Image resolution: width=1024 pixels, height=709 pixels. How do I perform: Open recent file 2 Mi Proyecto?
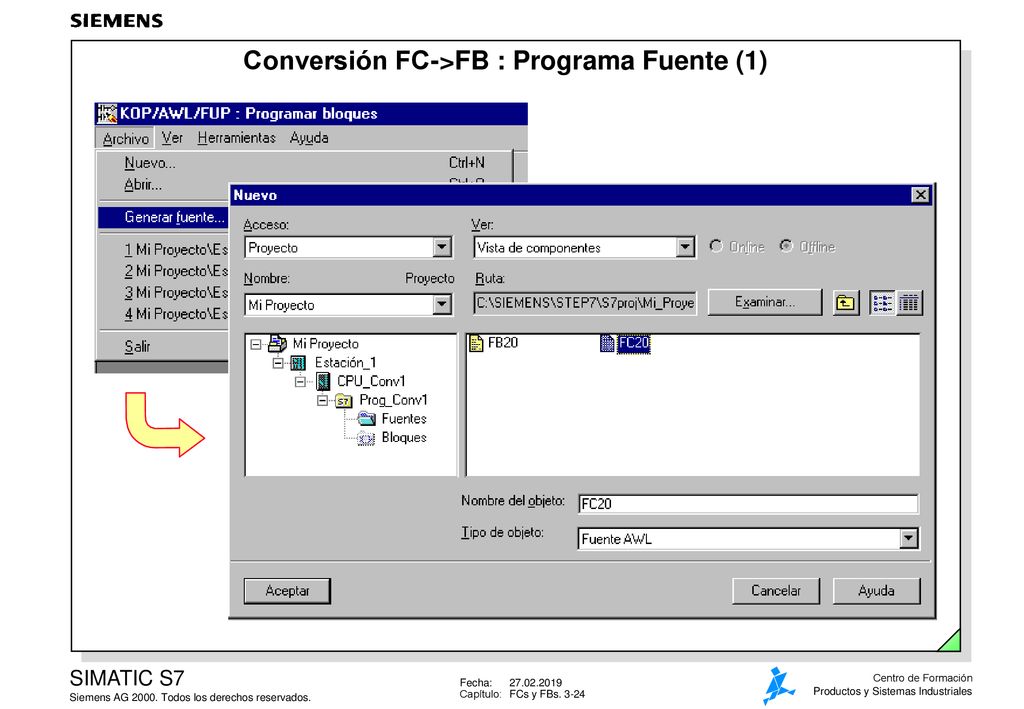coord(164,271)
